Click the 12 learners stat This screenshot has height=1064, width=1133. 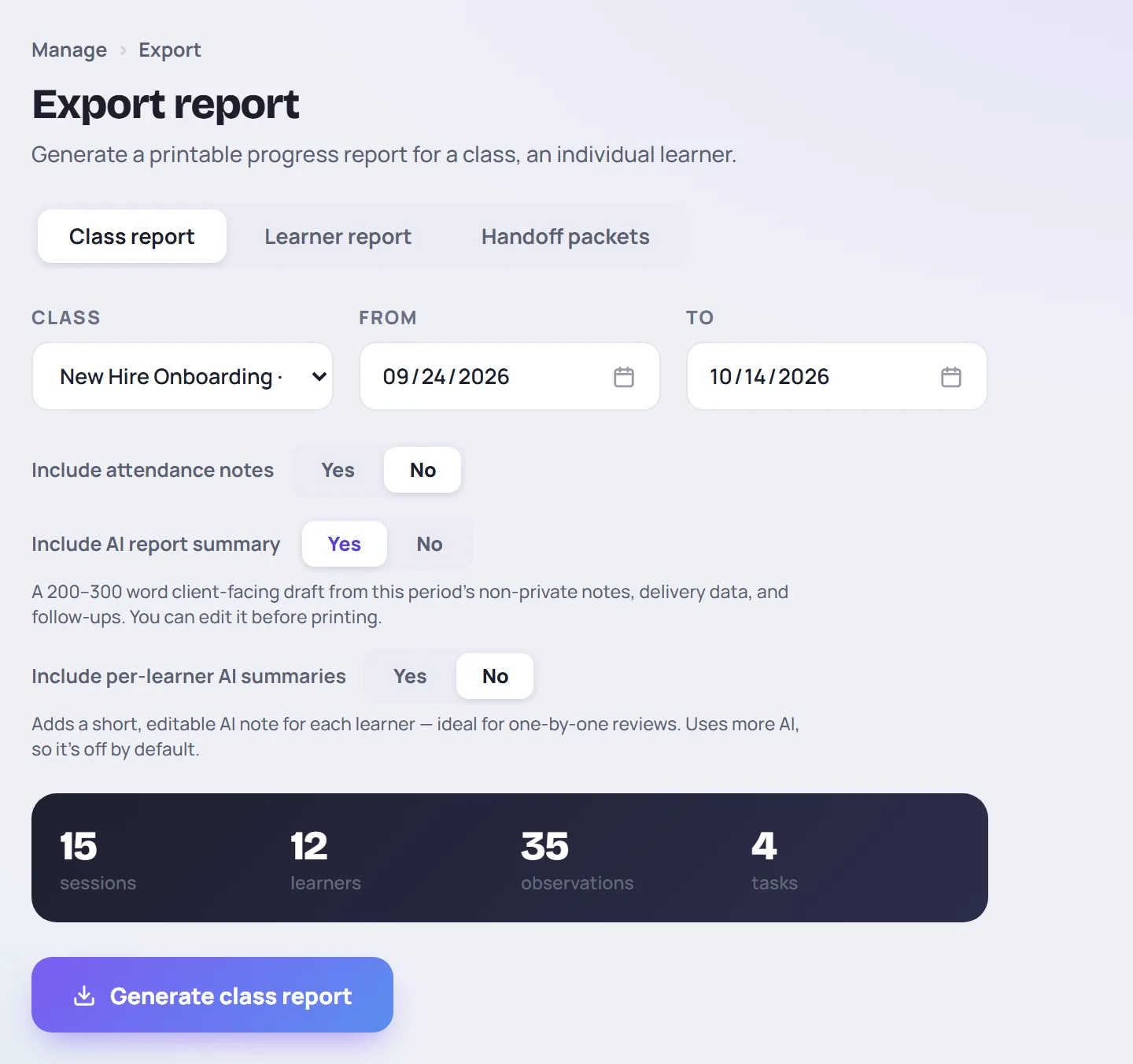[326, 860]
